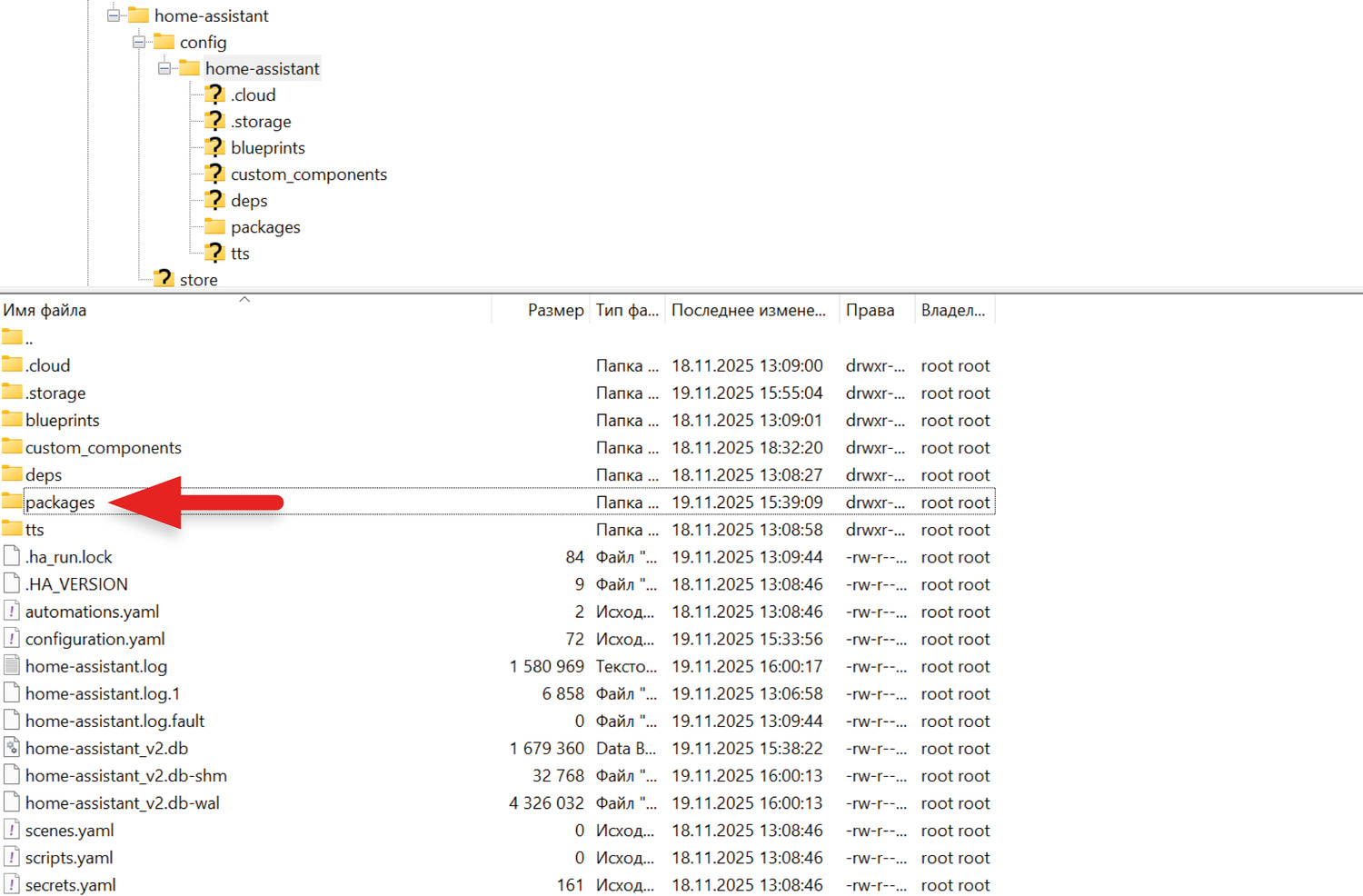
Task: Click the parent directory ".." folder icon
Action: (12, 338)
